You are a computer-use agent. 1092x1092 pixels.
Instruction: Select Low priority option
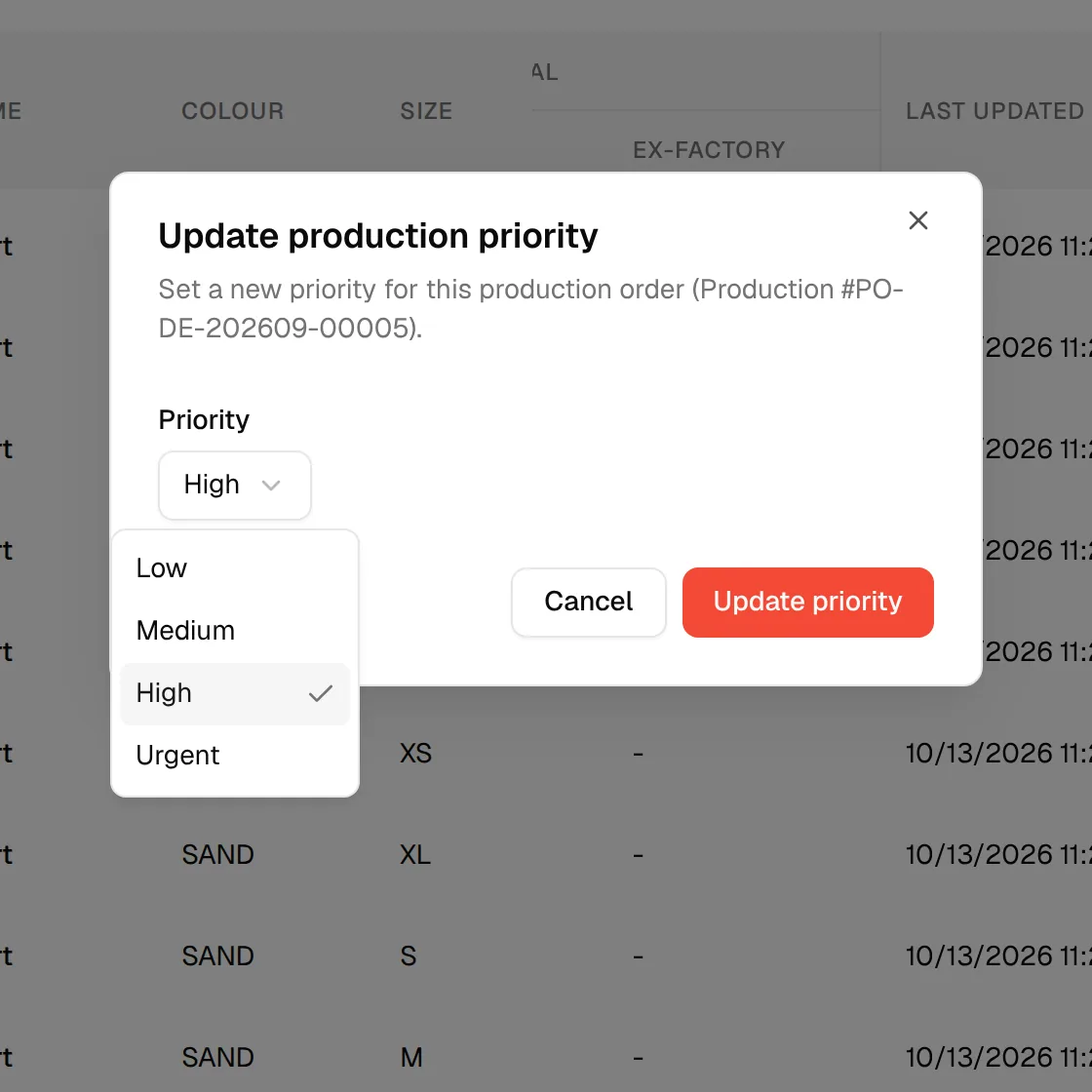click(235, 568)
